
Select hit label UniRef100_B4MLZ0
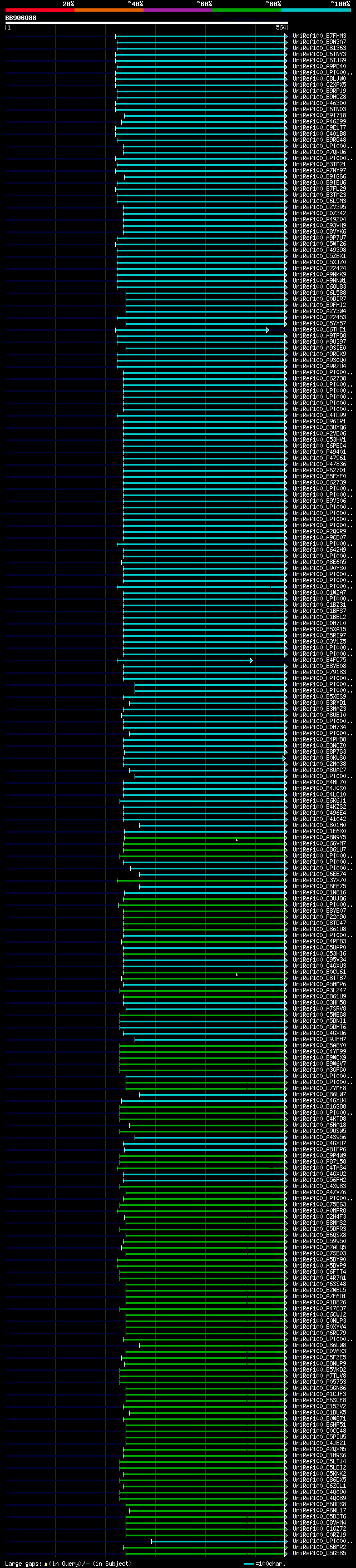click(319, 783)
